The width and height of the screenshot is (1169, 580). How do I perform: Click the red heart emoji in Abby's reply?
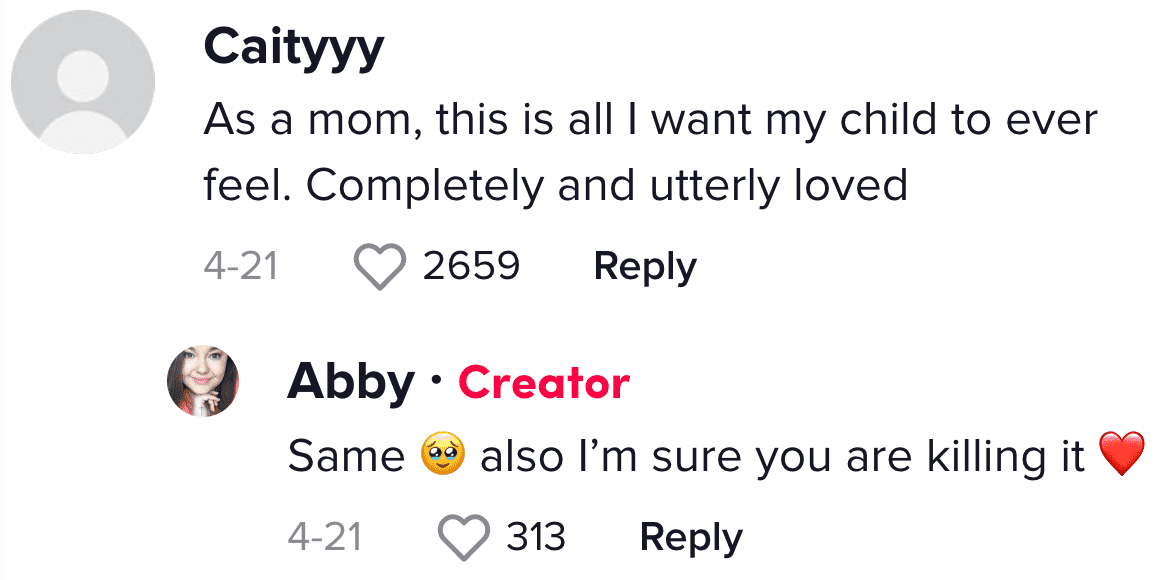[1122, 455]
